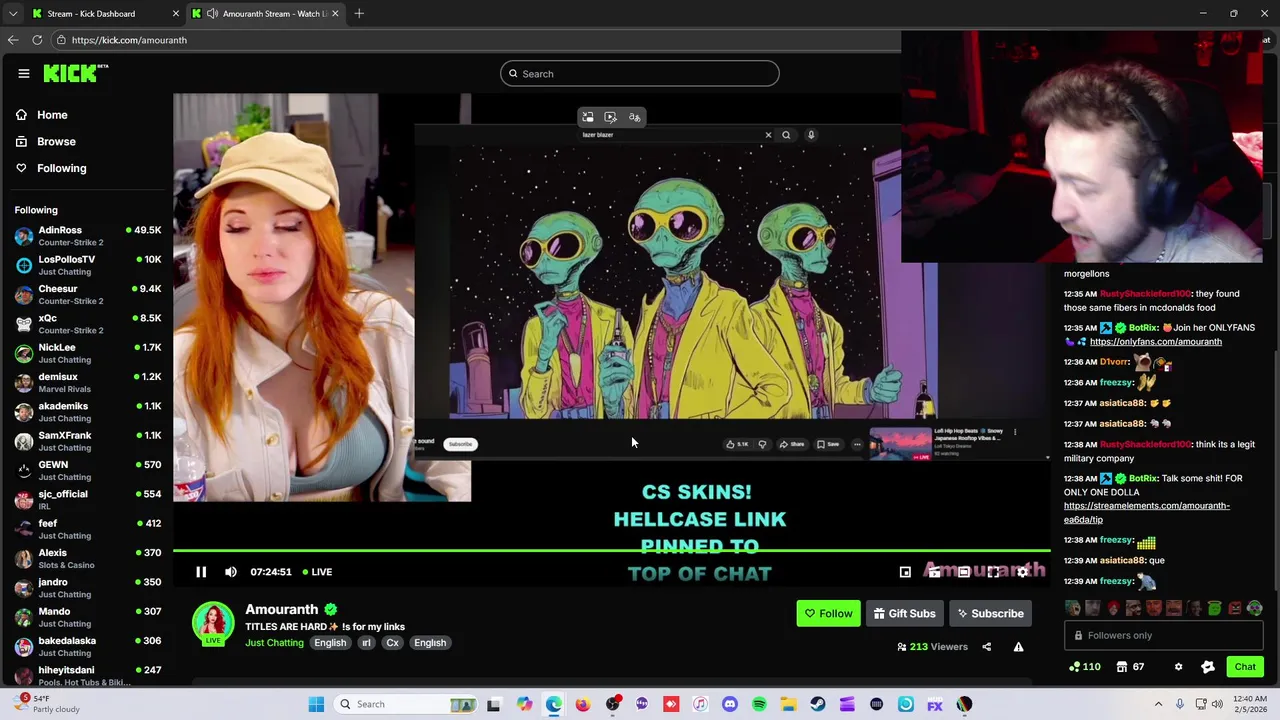Click the Just Chatting category link
This screenshot has width=1280, height=720.
[274, 643]
